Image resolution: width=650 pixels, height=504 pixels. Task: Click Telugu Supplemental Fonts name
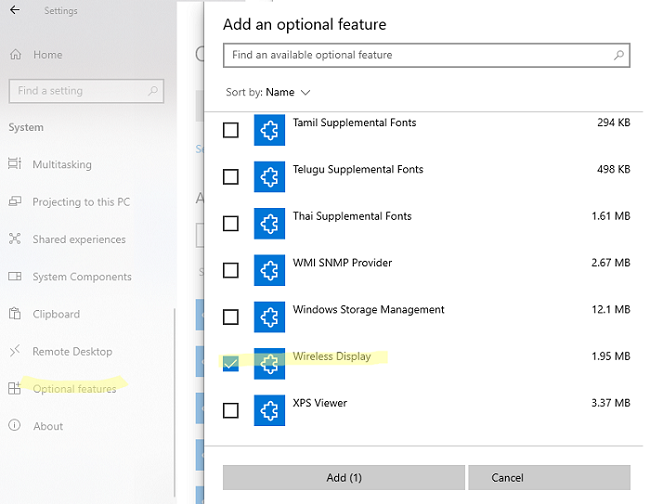358,170
